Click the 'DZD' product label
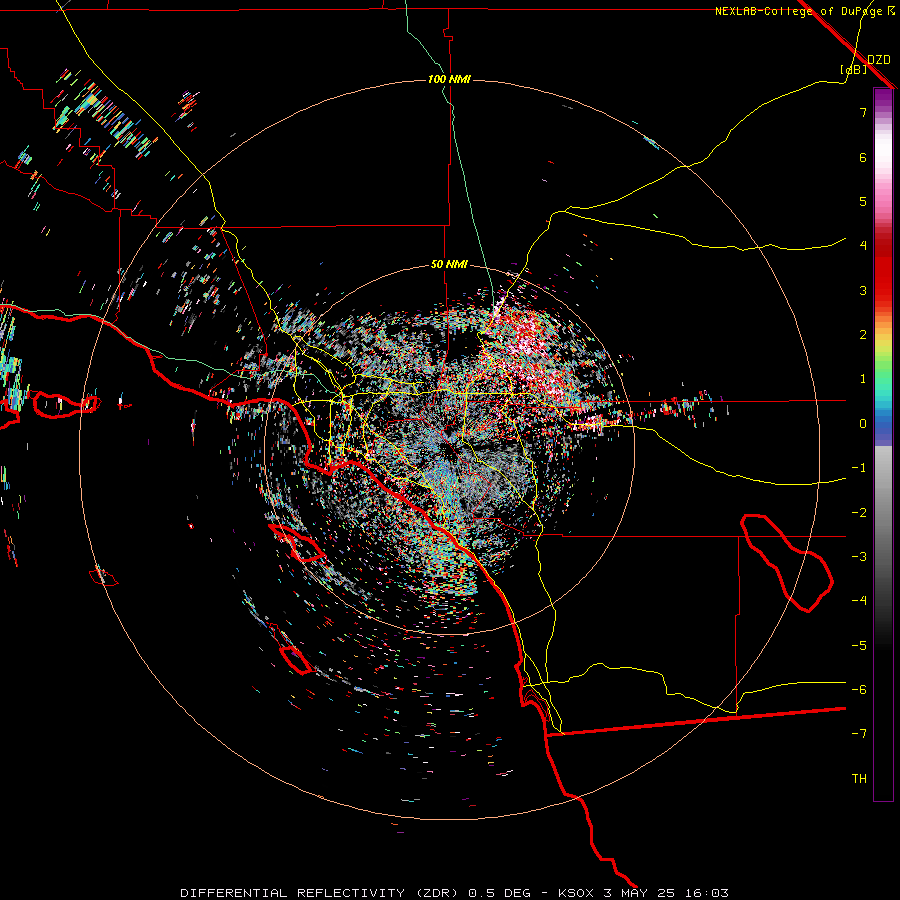 point(879,60)
